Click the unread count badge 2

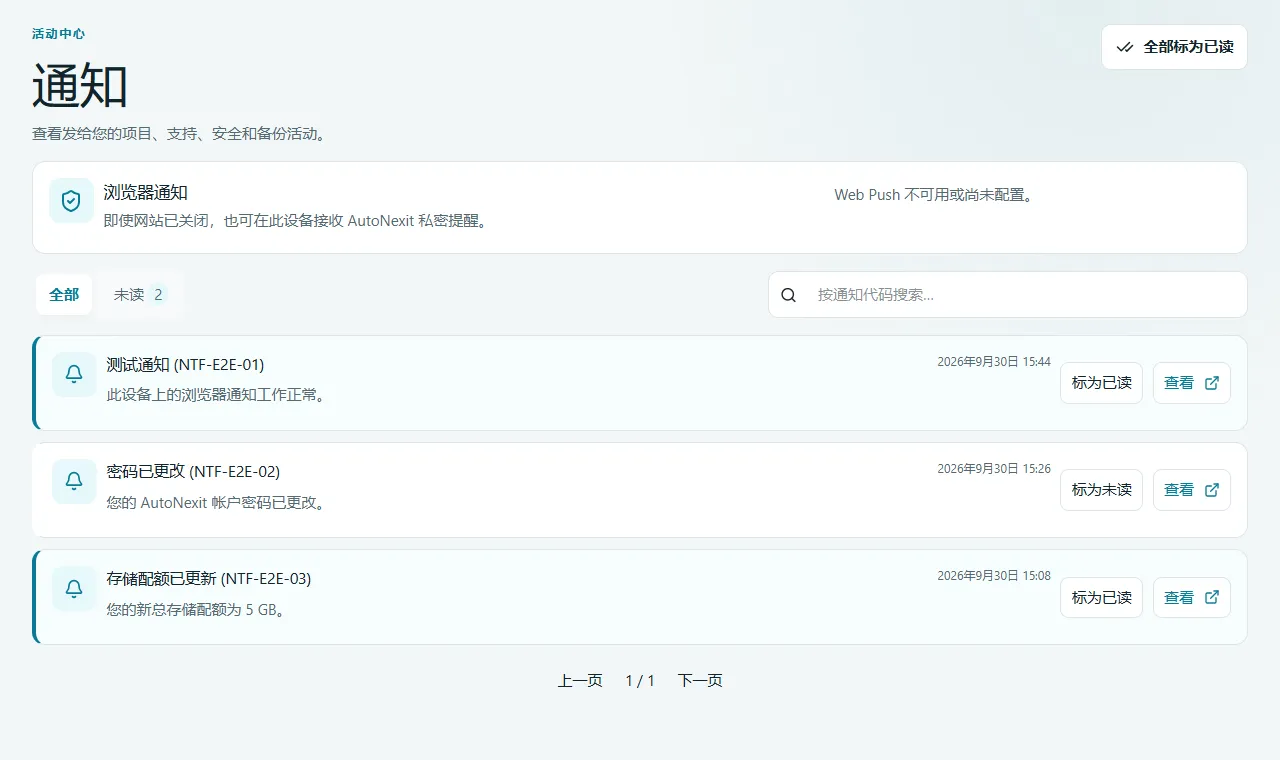click(158, 295)
